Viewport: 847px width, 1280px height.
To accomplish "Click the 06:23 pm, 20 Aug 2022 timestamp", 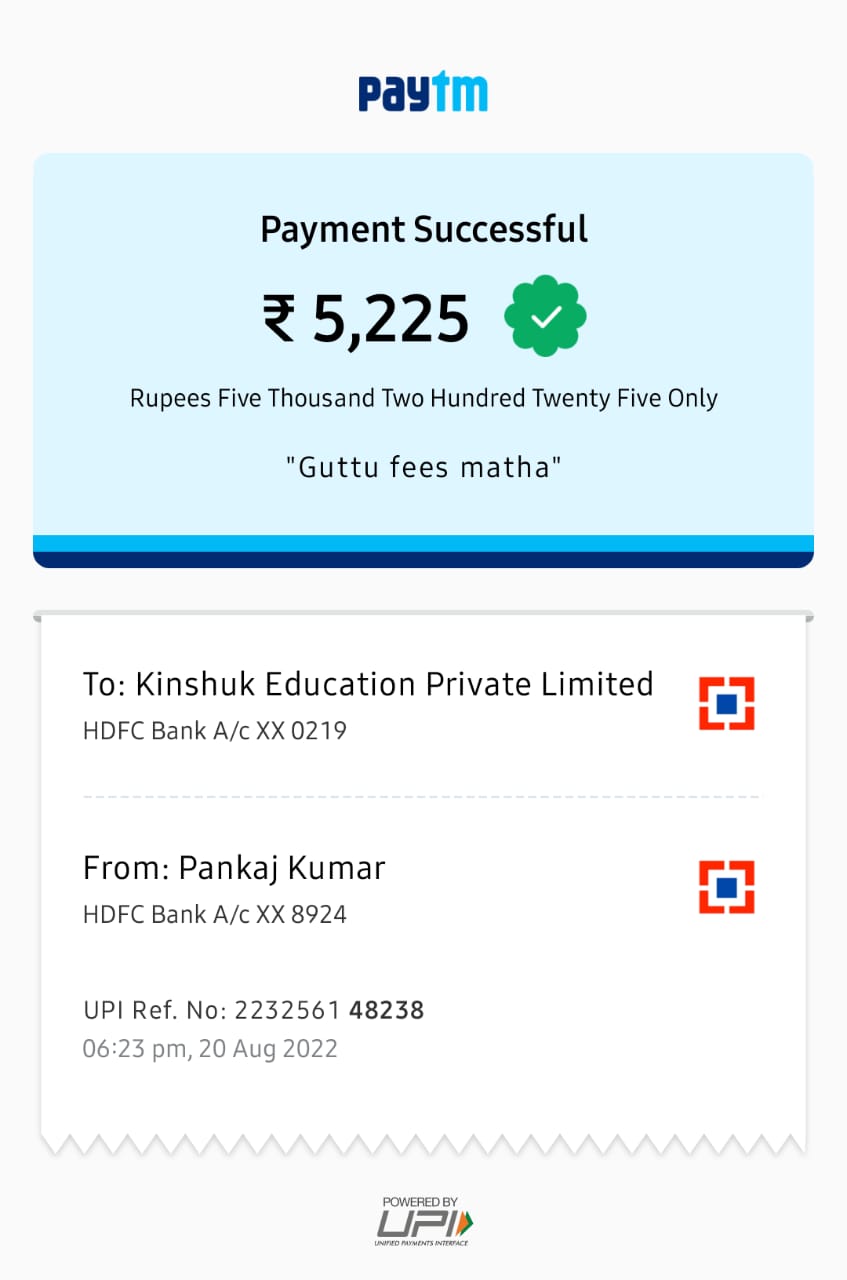I will (x=210, y=1049).
